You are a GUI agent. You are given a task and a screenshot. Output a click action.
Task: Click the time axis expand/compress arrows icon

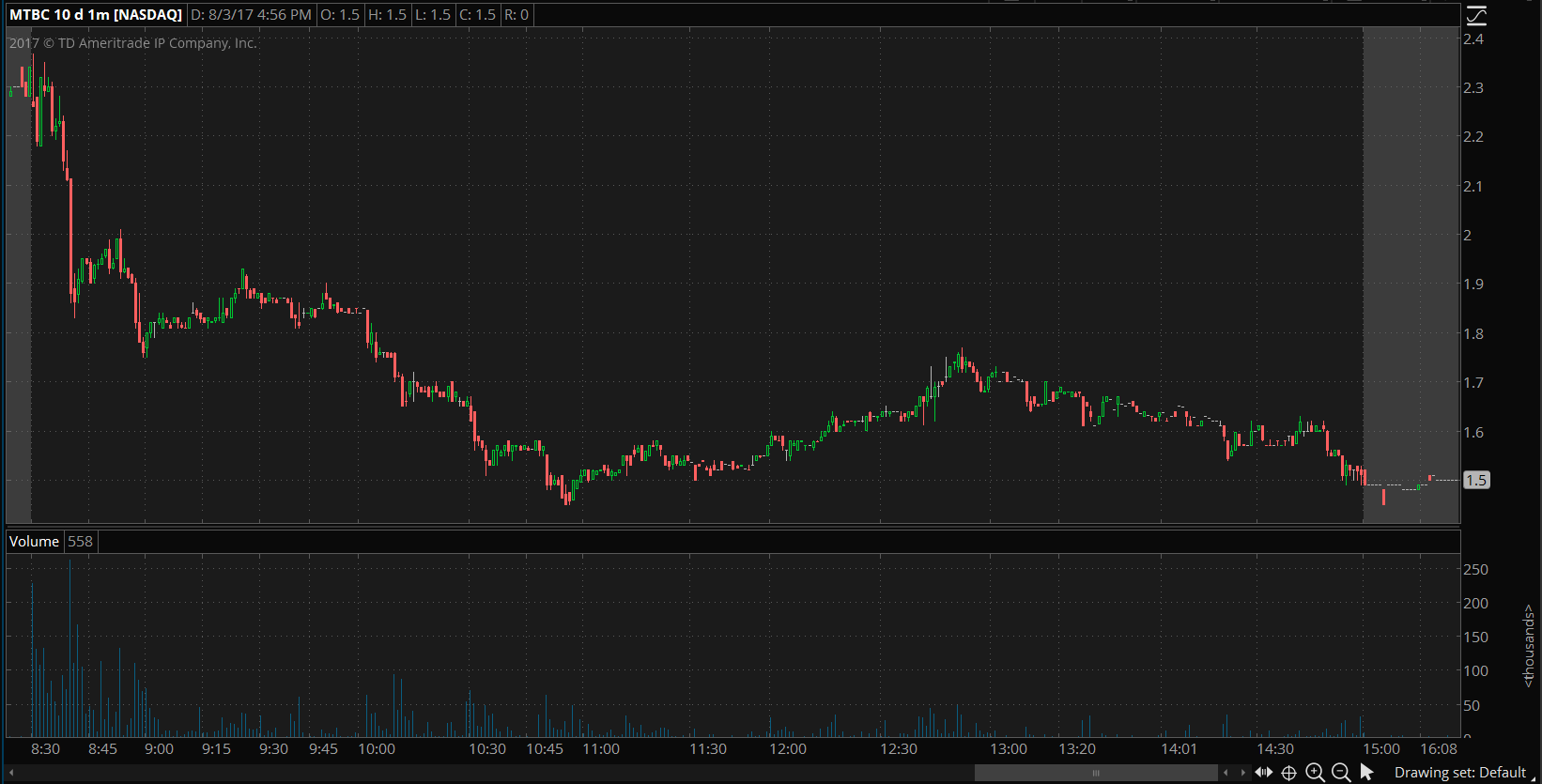1264,773
